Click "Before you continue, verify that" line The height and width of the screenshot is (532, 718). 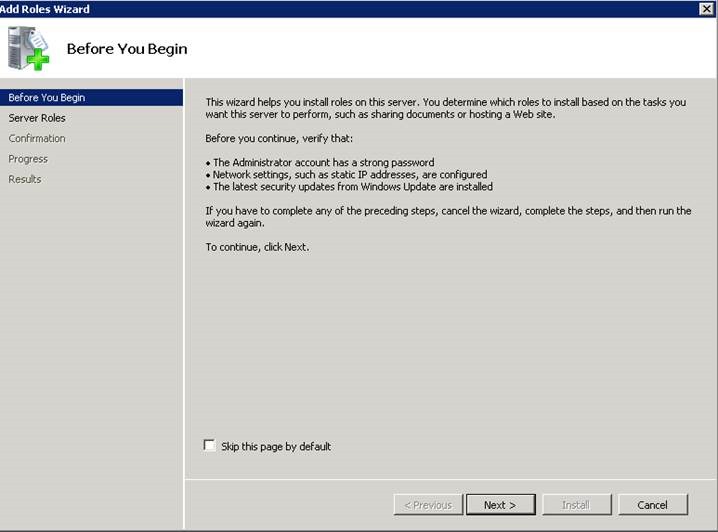(x=279, y=138)
